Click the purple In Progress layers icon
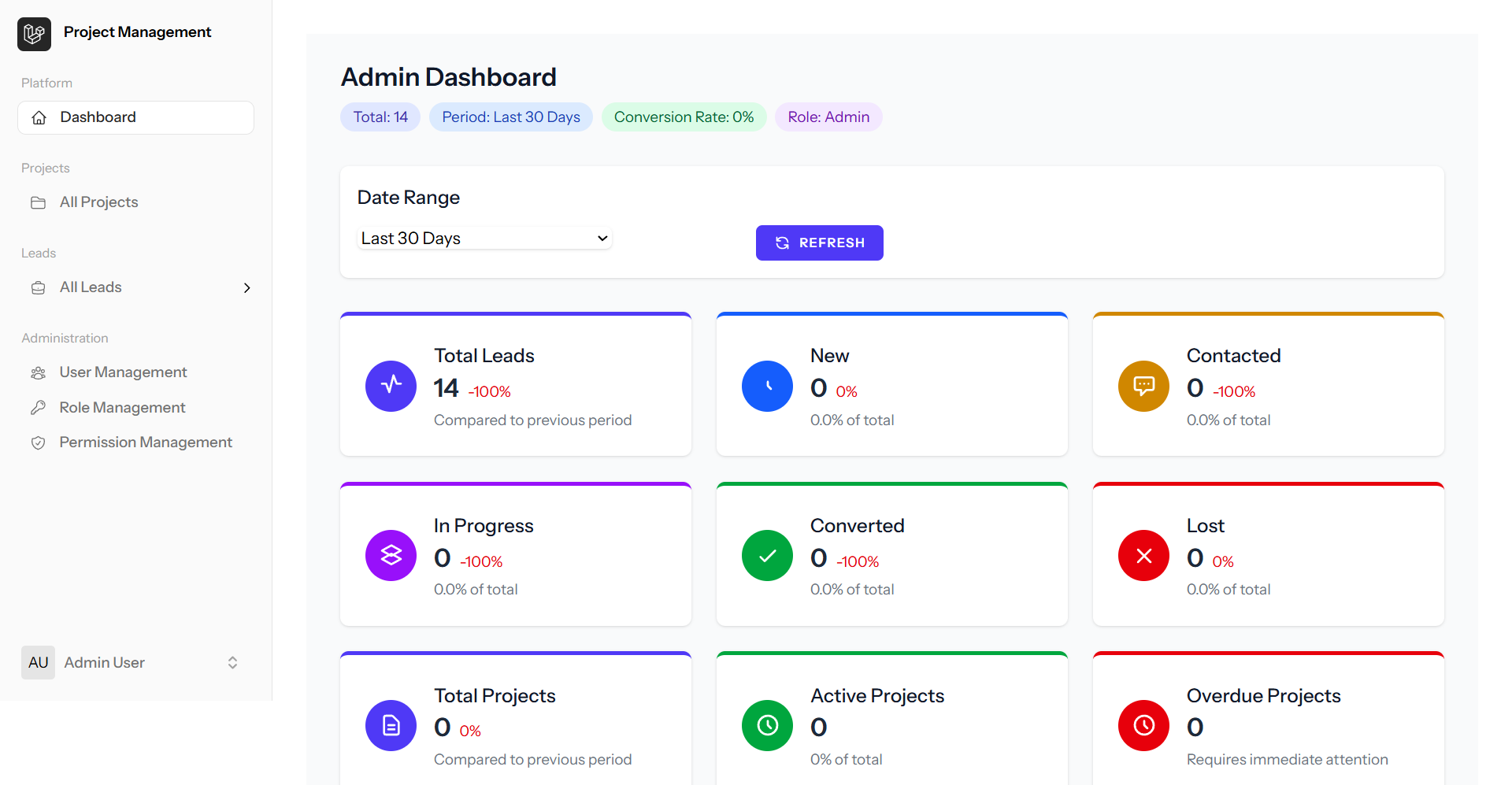1512x785 pixels. coord(391,556)
